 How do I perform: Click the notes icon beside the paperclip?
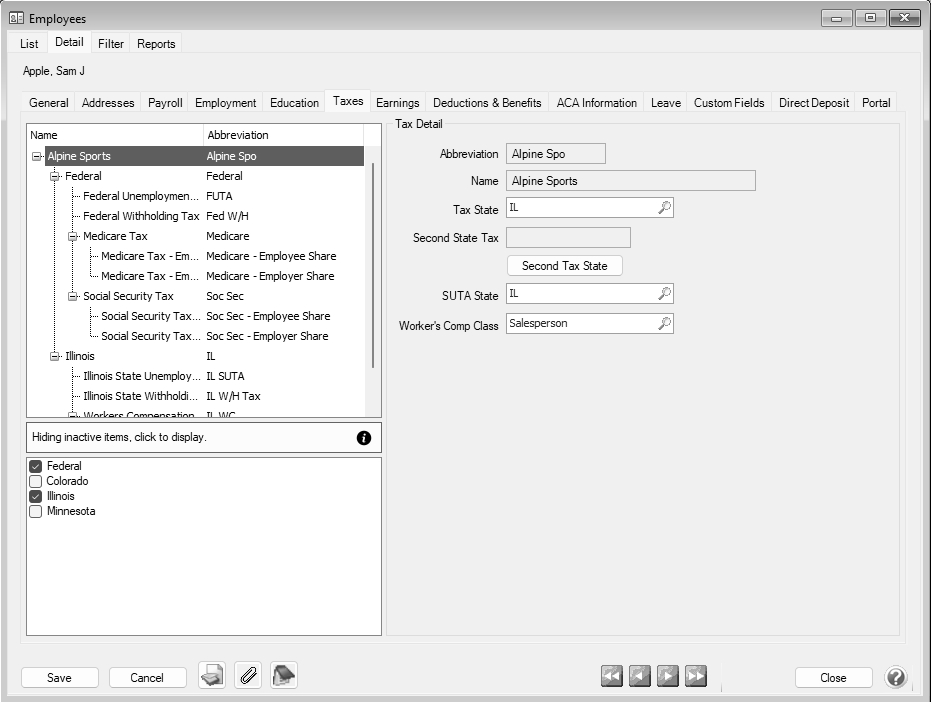point(284,677)
